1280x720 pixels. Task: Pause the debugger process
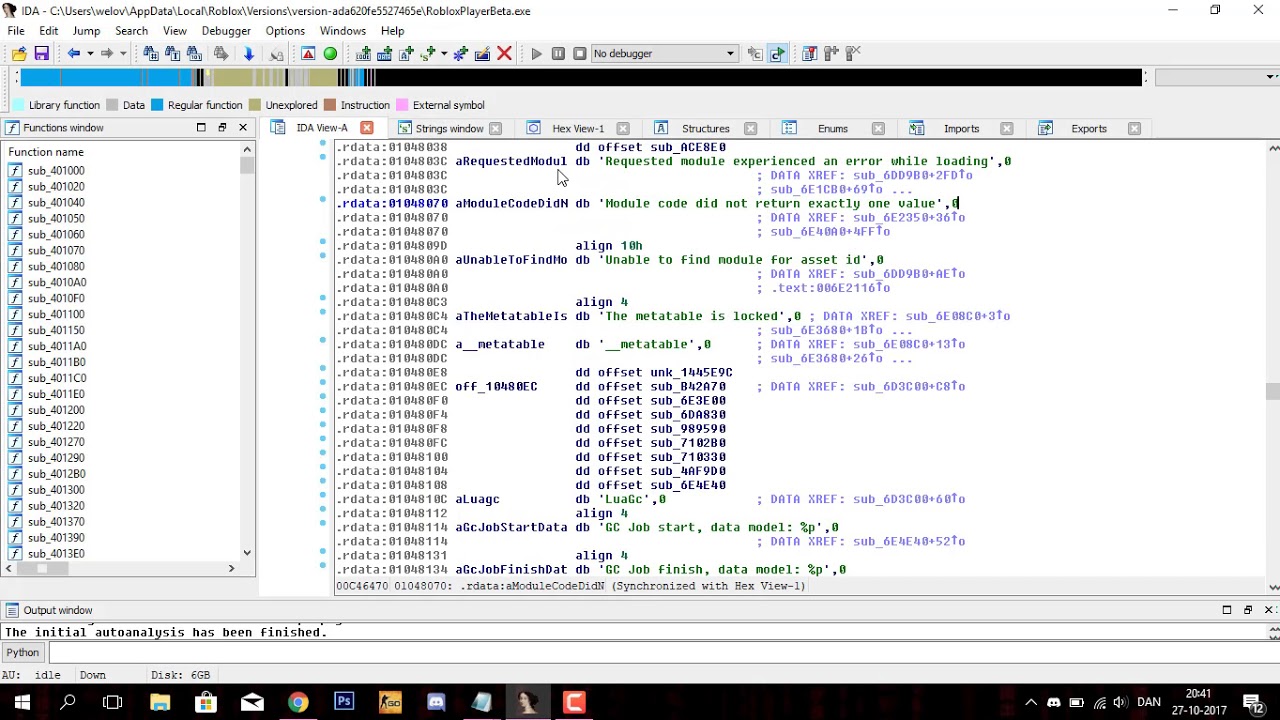(558, 54)
